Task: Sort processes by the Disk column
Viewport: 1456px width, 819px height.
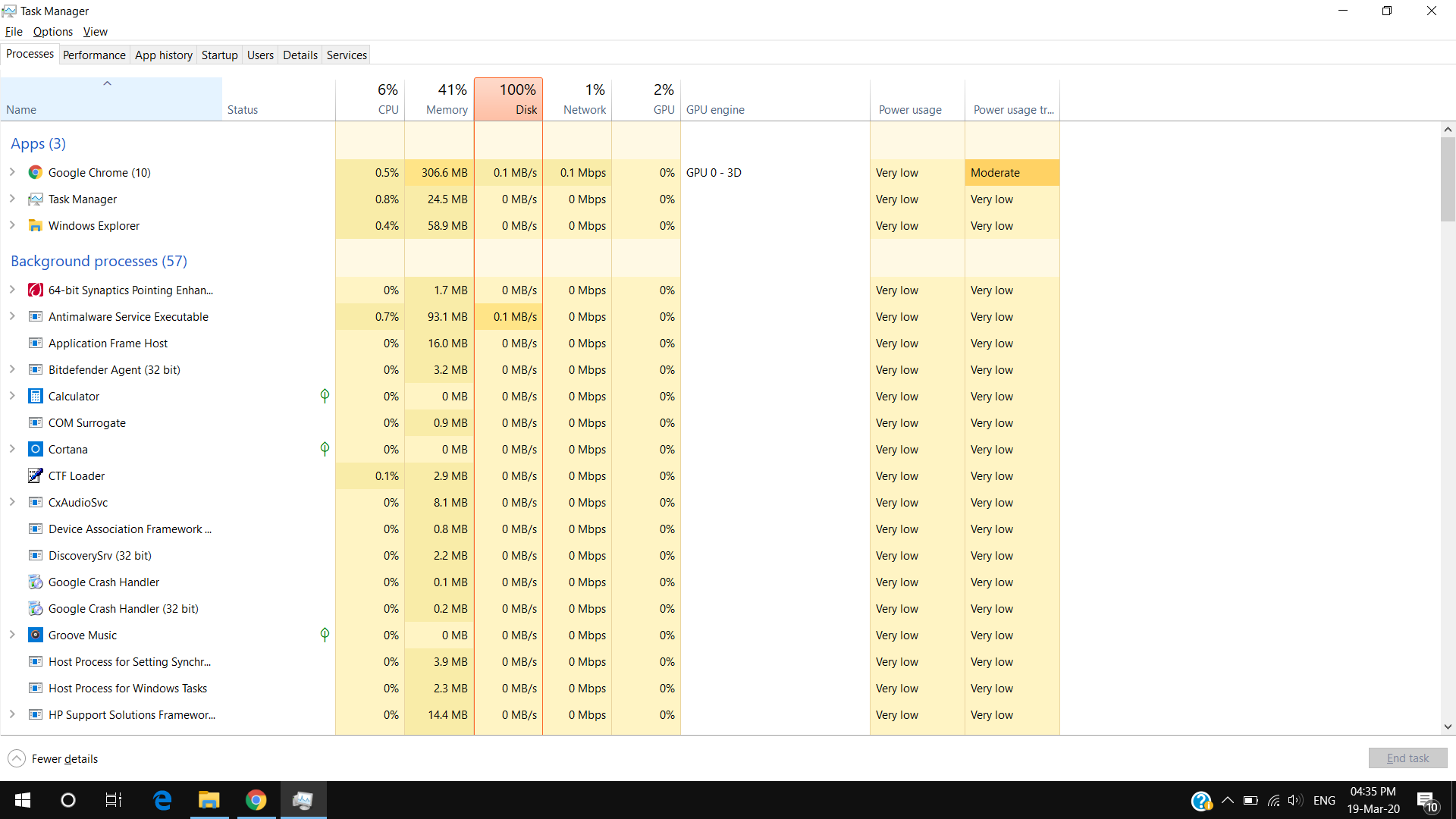Action: click(508, 99)
